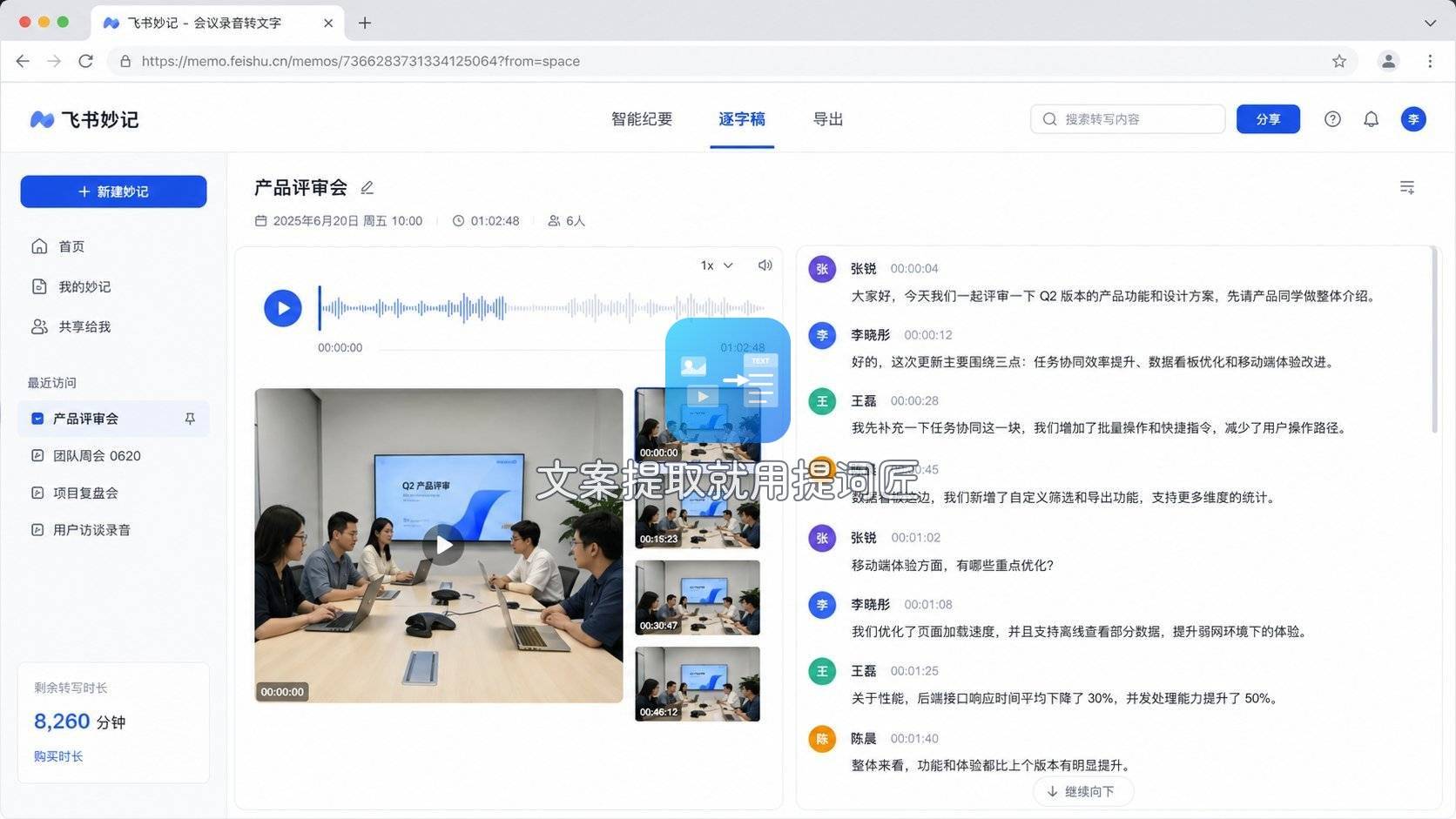Image resolution: width=1456 pixels, height=819 pixels.
Task: Click the address bar URL
Action: pos(361,61)
